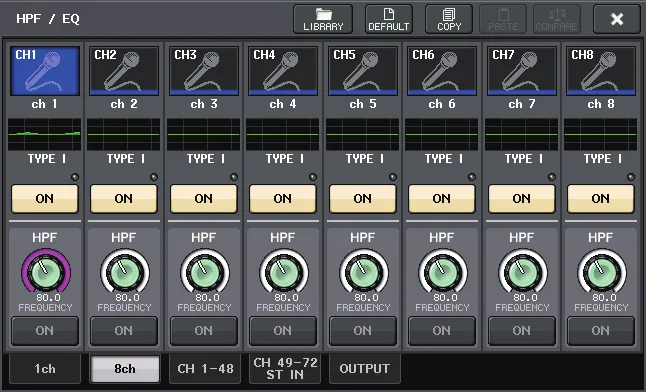Enable the HPF ON button for ch 6
The width and height of the screenshot is (646, 392).
pyautogui.click(x=442, y=331)
